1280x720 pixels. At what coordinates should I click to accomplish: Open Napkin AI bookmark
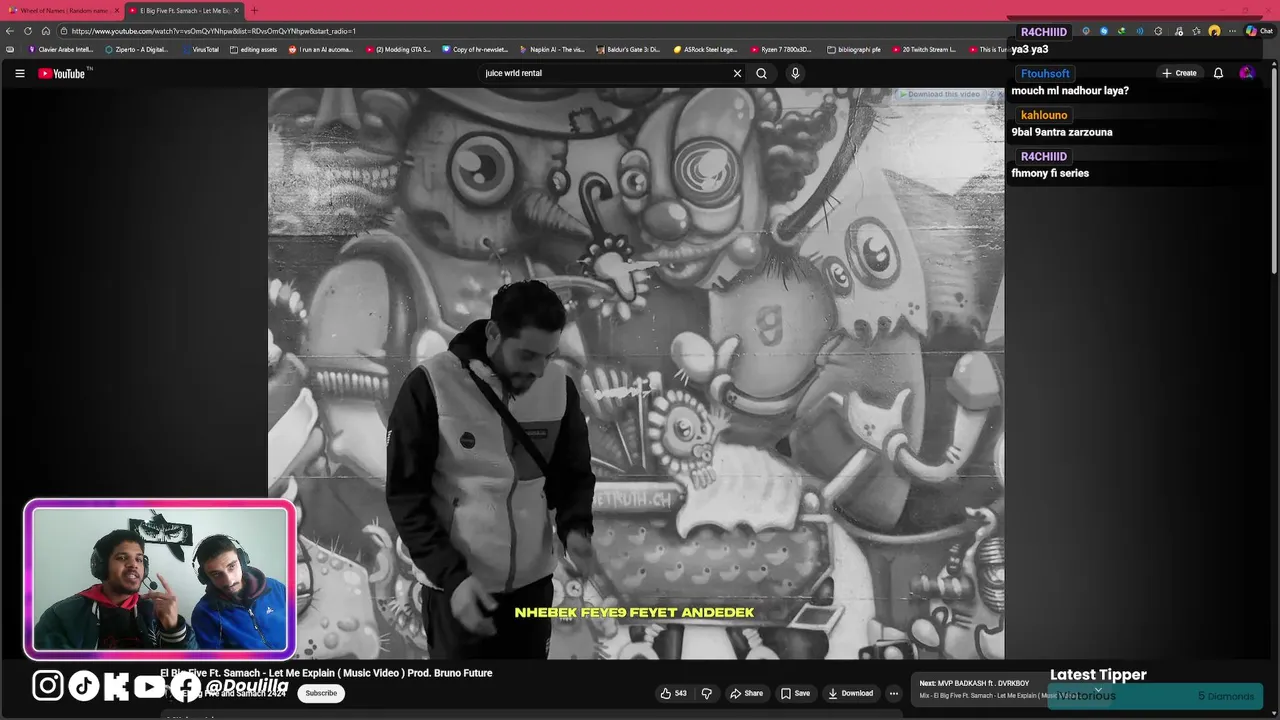552,49
